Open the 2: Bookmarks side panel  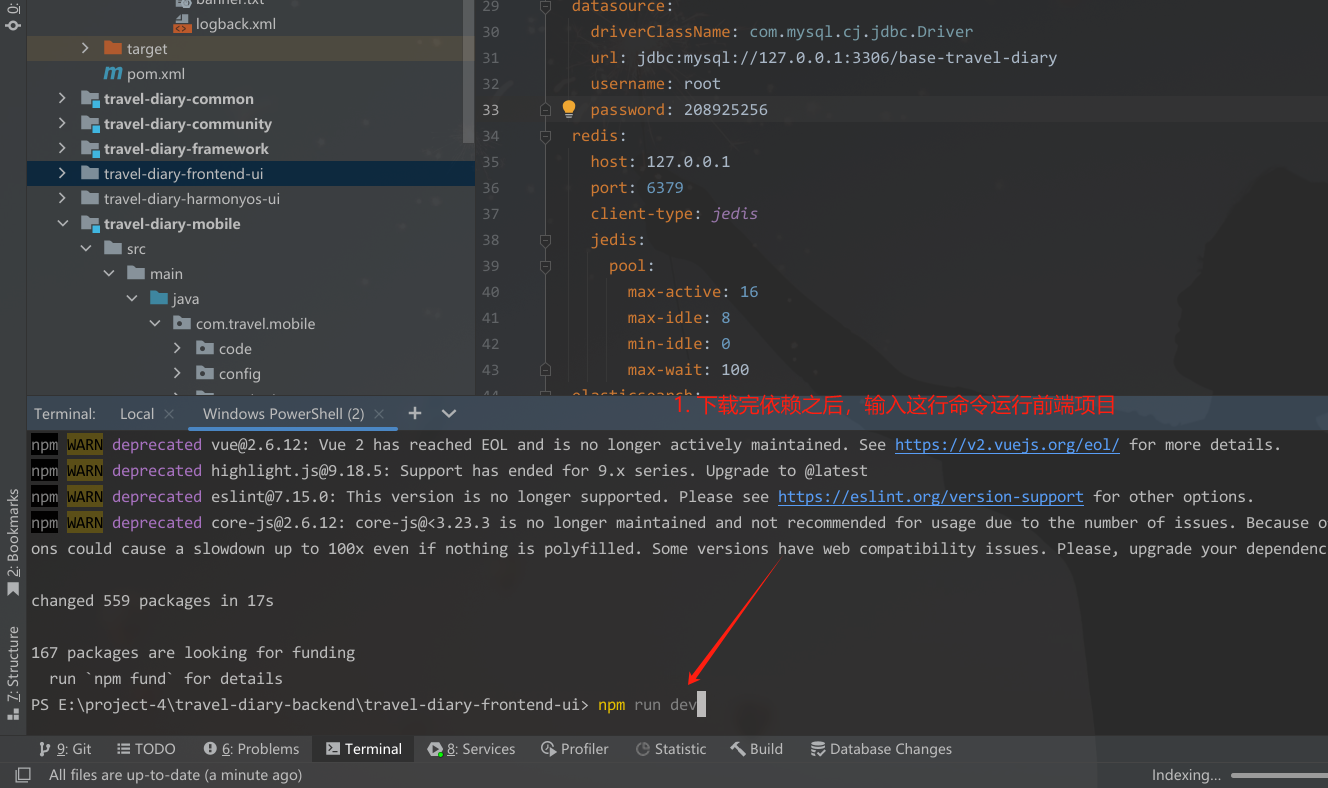[13, 543]
